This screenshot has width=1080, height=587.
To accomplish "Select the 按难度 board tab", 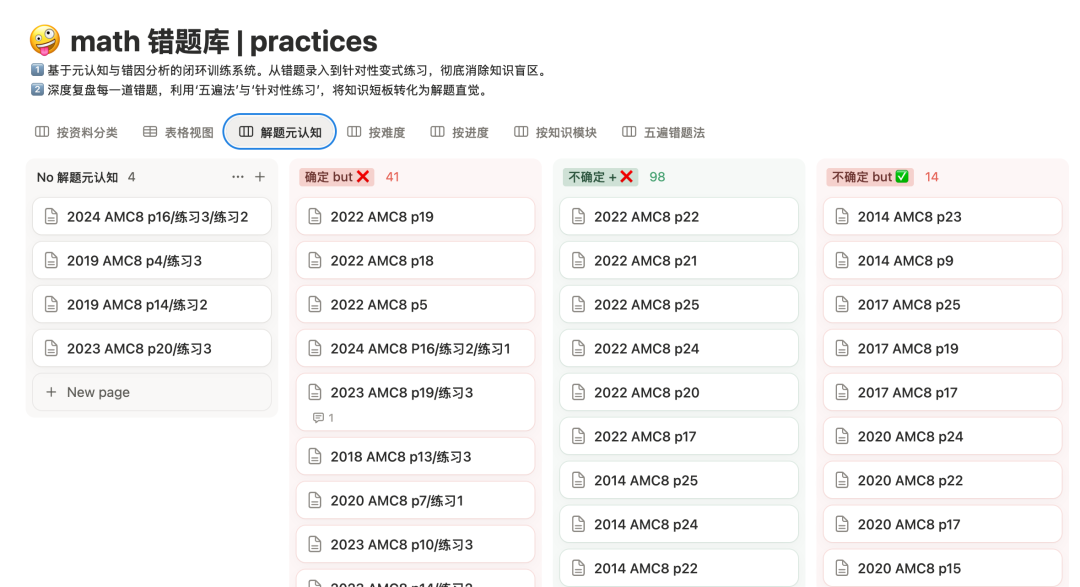I will coord(376,132).
